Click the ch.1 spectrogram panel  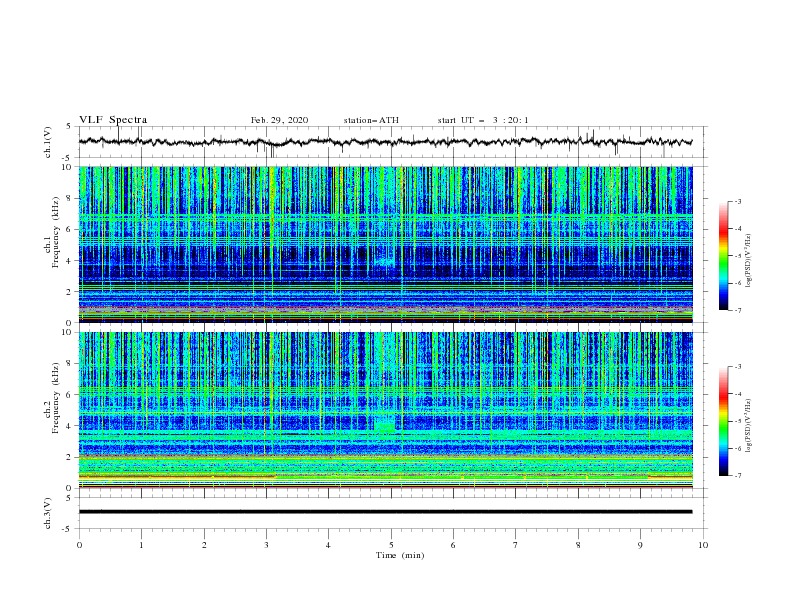386,244
